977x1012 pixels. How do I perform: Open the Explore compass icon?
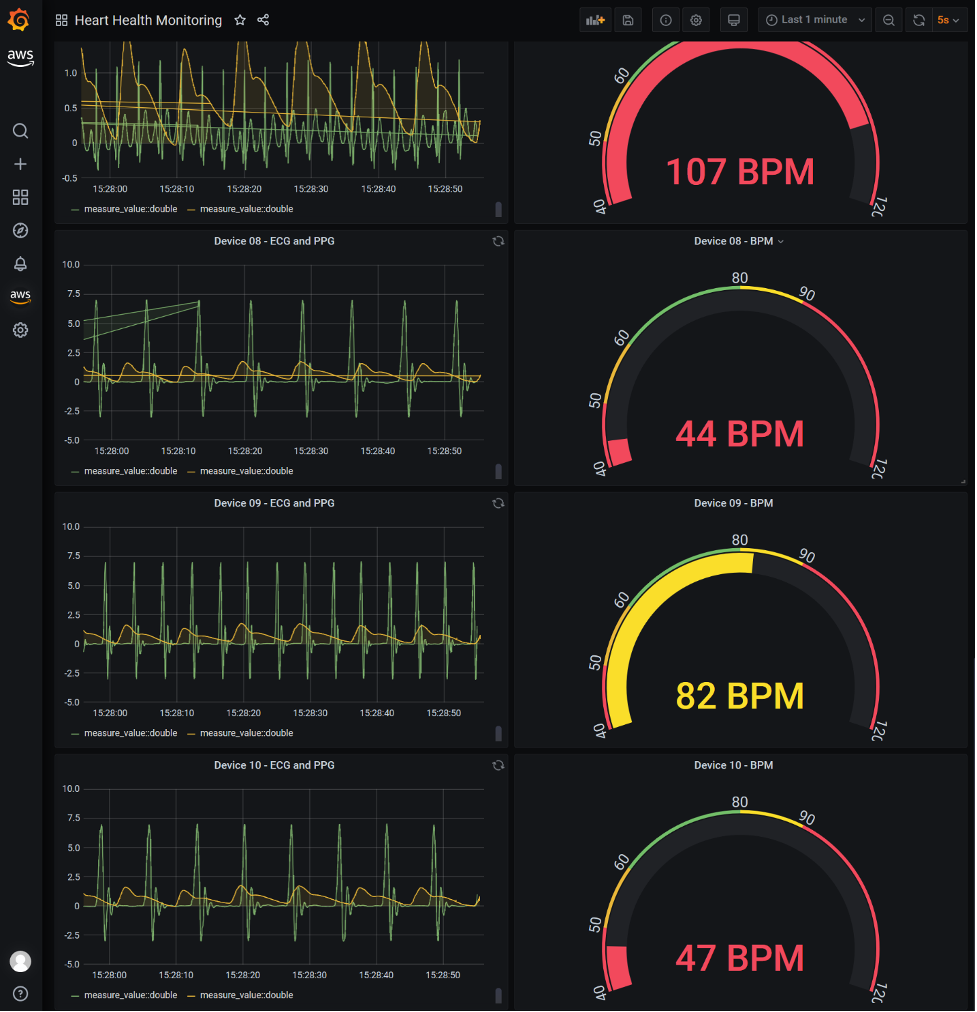coord(20,230)
